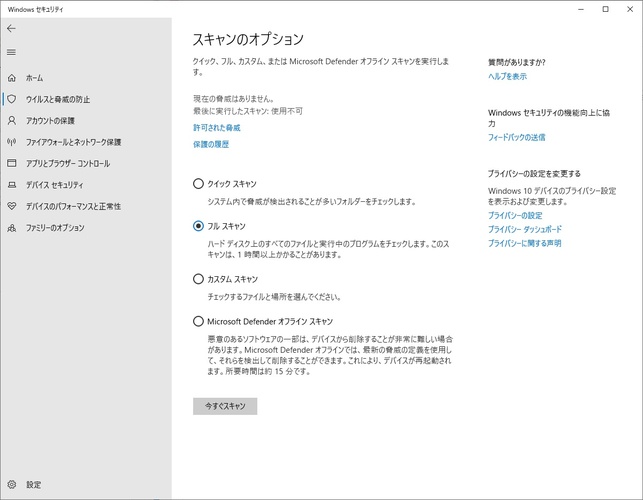Click the device performance heart icon
This screenshot has width=643, height=500.
tap(12, 206)
